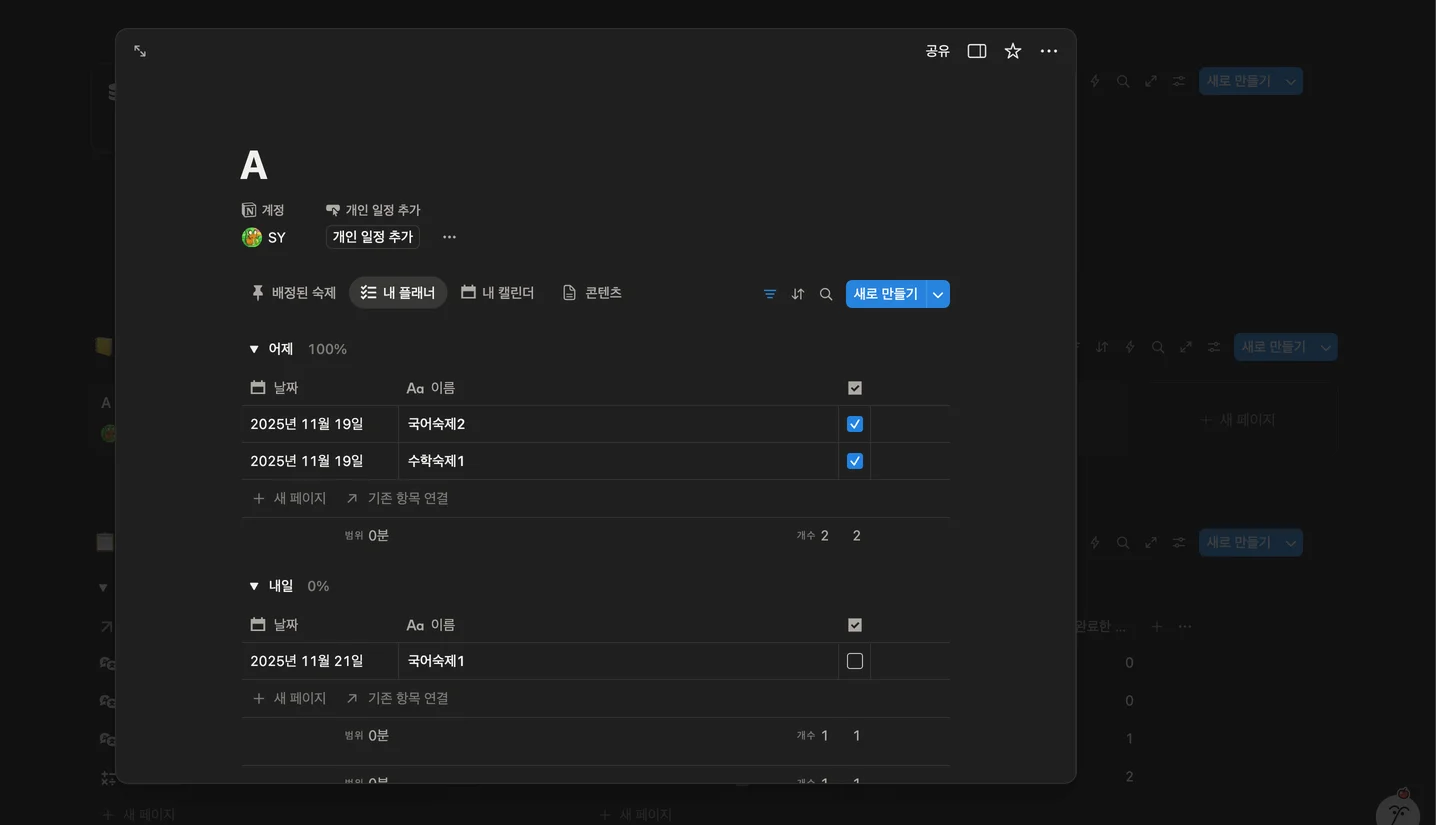The width and height of the screenshot is (1436, 825).
Task: Open filter options for the planner view
Action: click(769, 293)
